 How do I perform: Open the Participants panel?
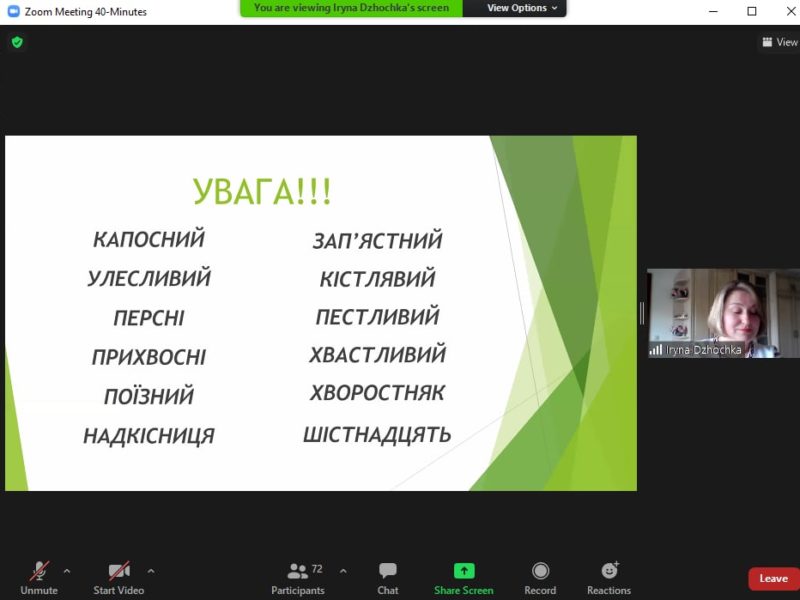click(298, 577)
